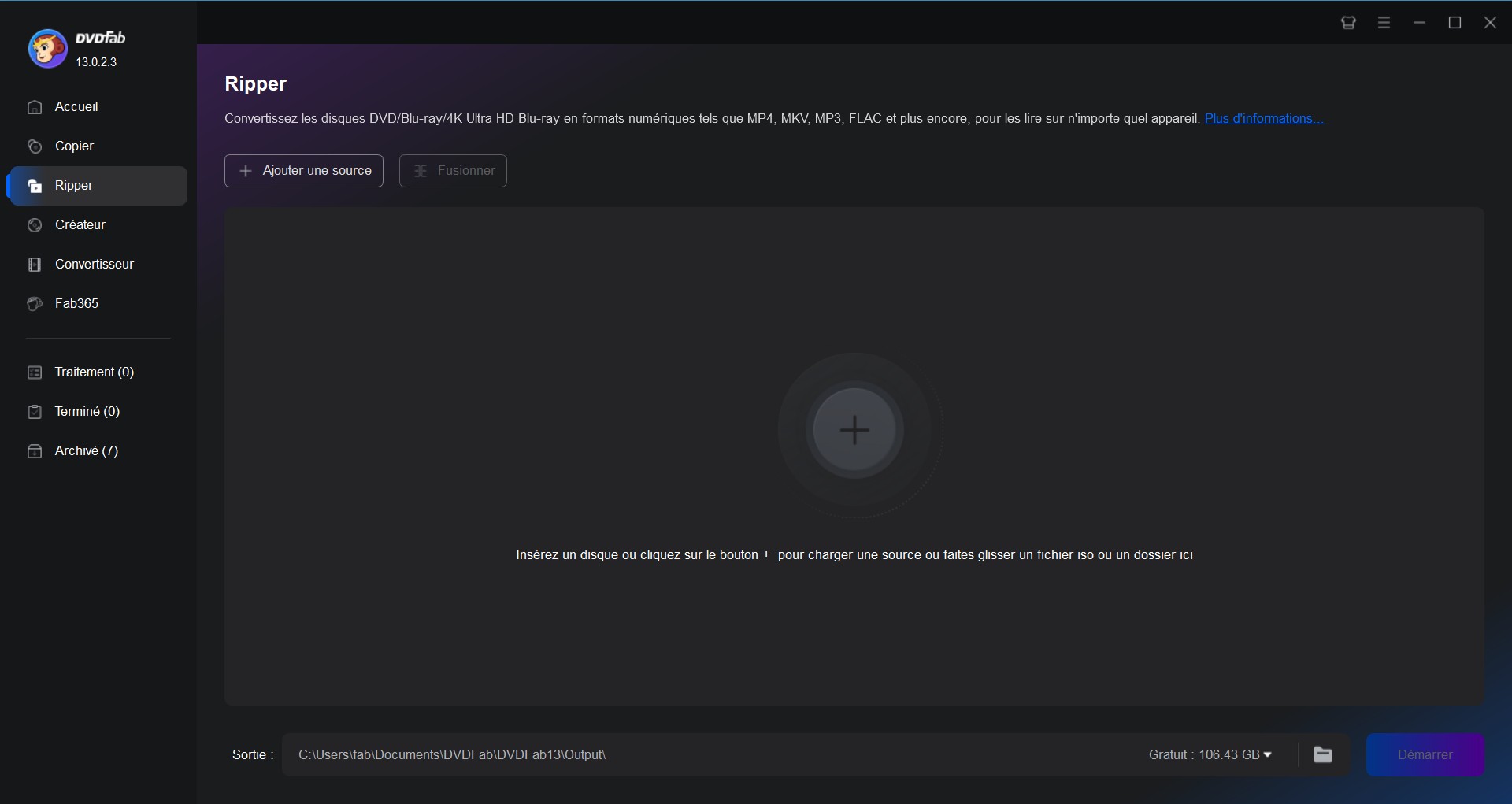1512x804 pixels.
Task: Click the Ripper sidebar icon
Action: (x=35, y=186)
